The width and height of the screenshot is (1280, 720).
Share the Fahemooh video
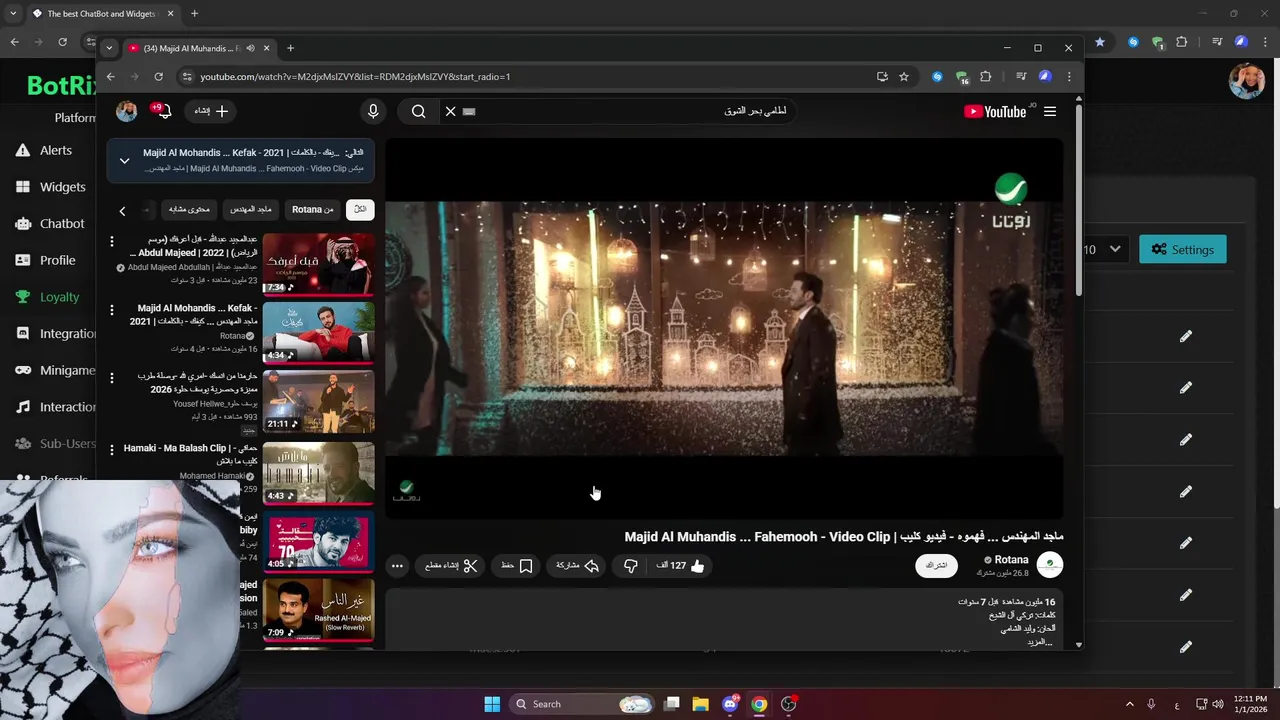[x=577, y=566]
